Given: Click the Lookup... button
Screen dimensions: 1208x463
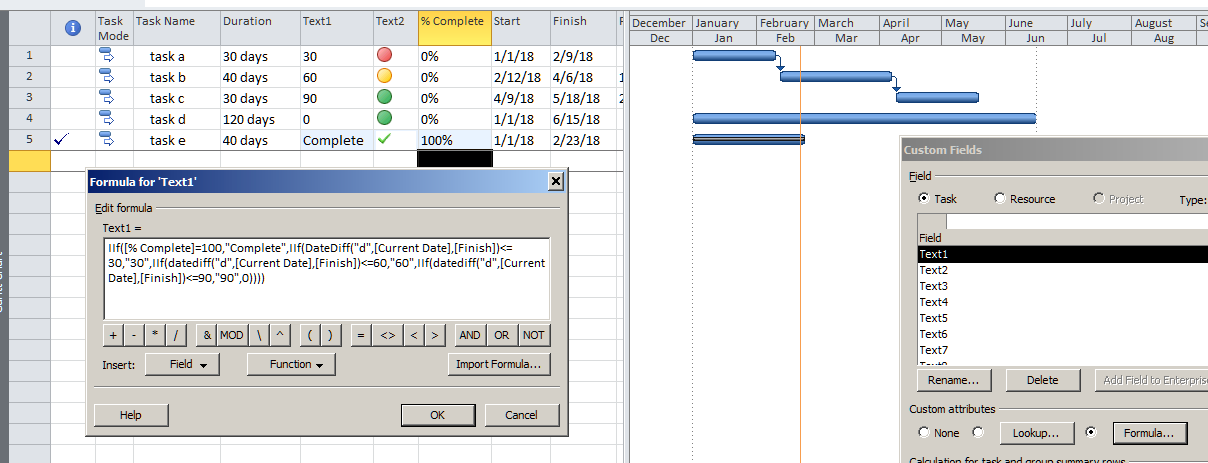Looking at the screenshot, I should 1036,433.
